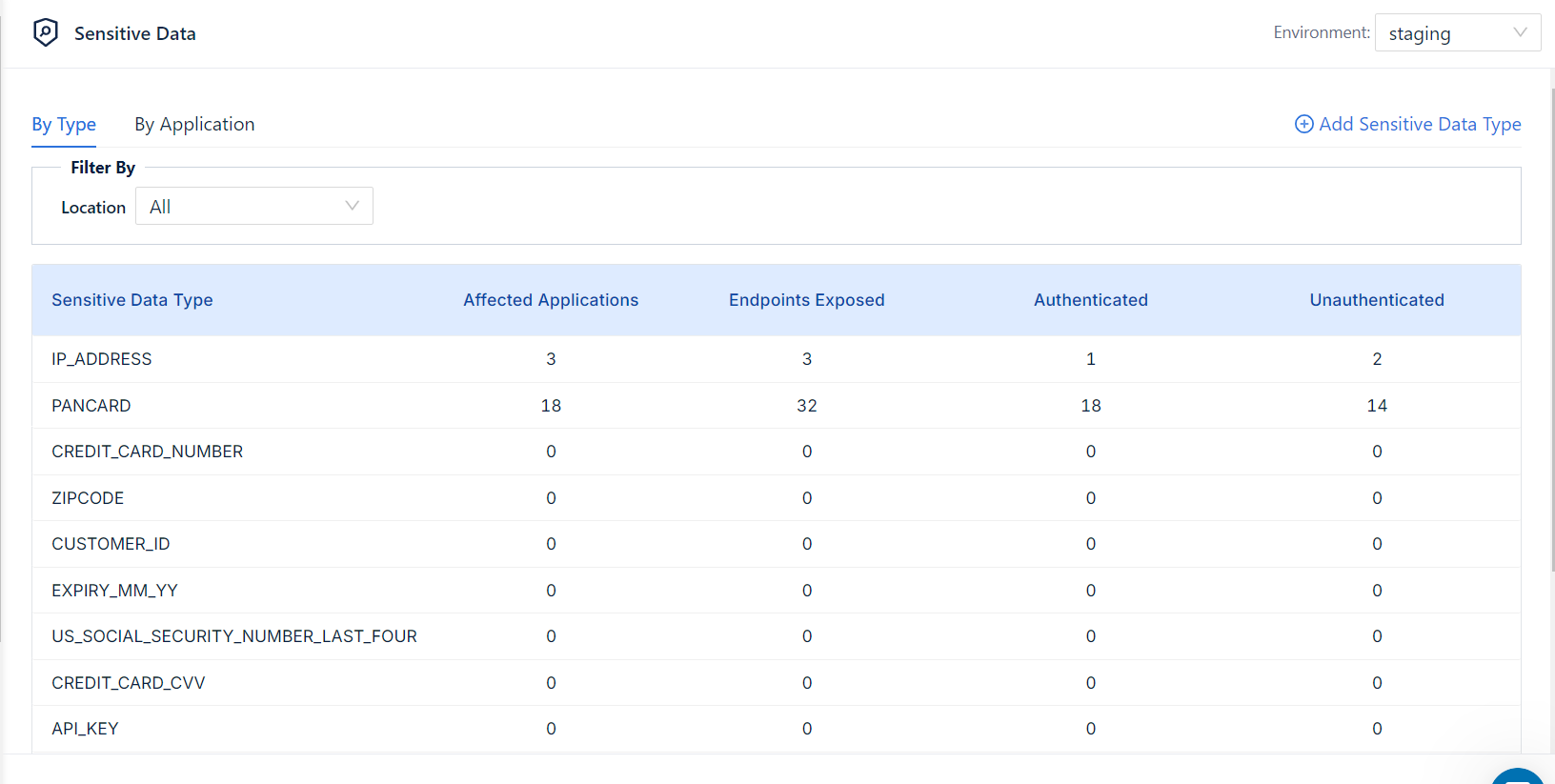Click Endpoints Exposed column header
The image size is (1555, 784).
click(806, 300)
